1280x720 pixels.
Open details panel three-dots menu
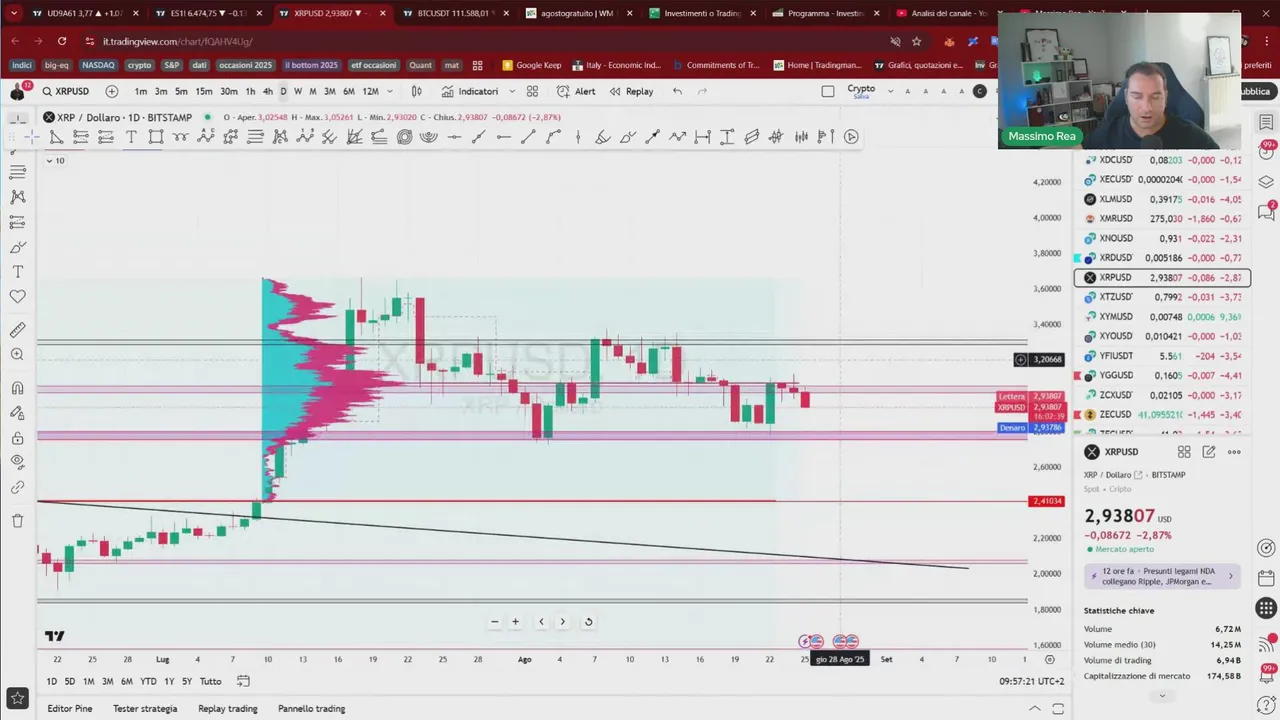pyautogui.click(x=1234, y=452)
